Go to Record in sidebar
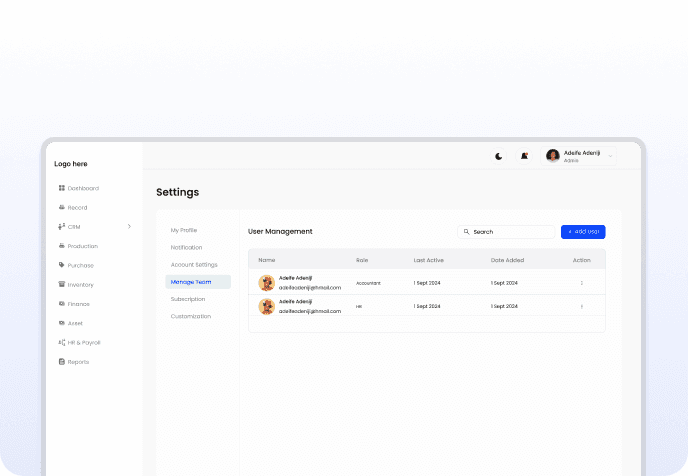Screen dimensions: 688x476 (x=77, y=208)
